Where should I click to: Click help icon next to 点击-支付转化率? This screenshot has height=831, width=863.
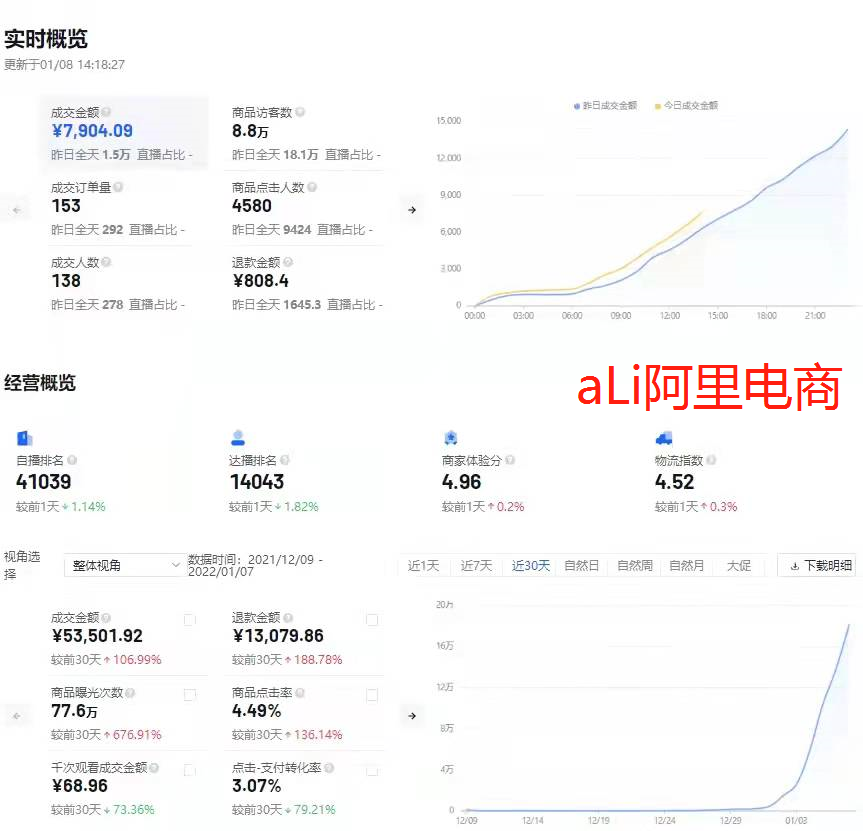click(x=329, y=768)
